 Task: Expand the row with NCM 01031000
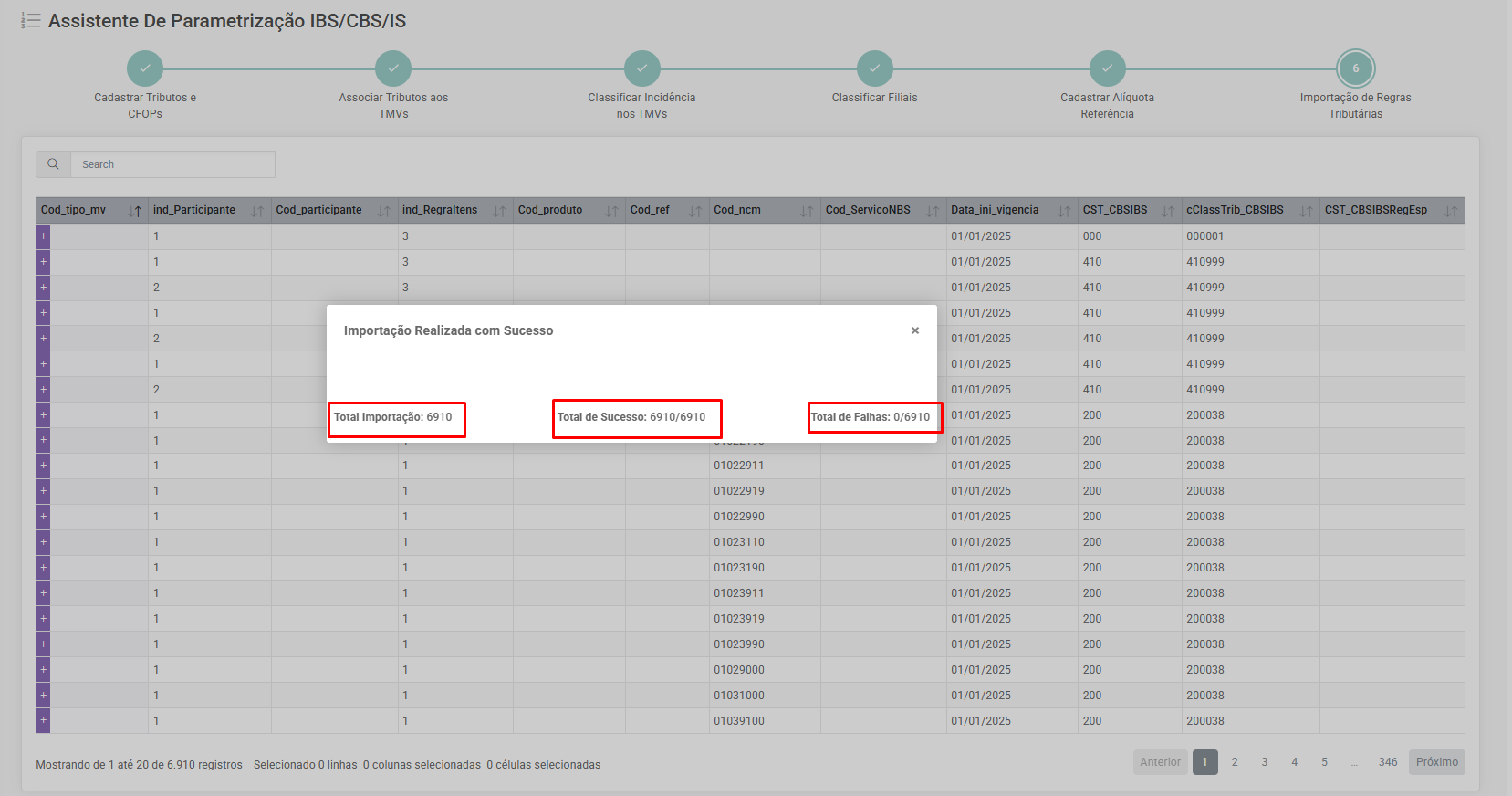[43, 696]
